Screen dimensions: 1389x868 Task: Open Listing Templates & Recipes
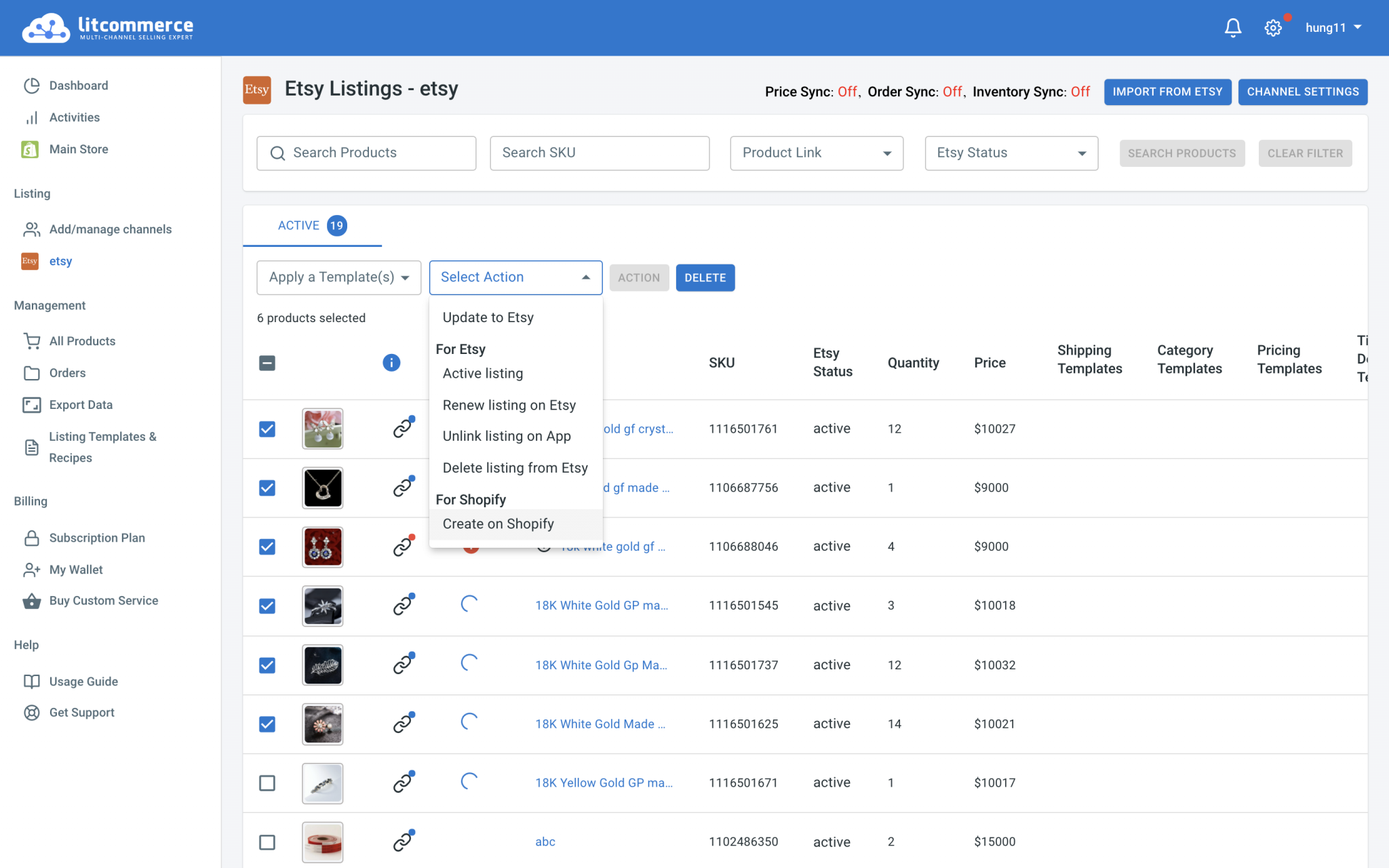(x=102, y=447)
